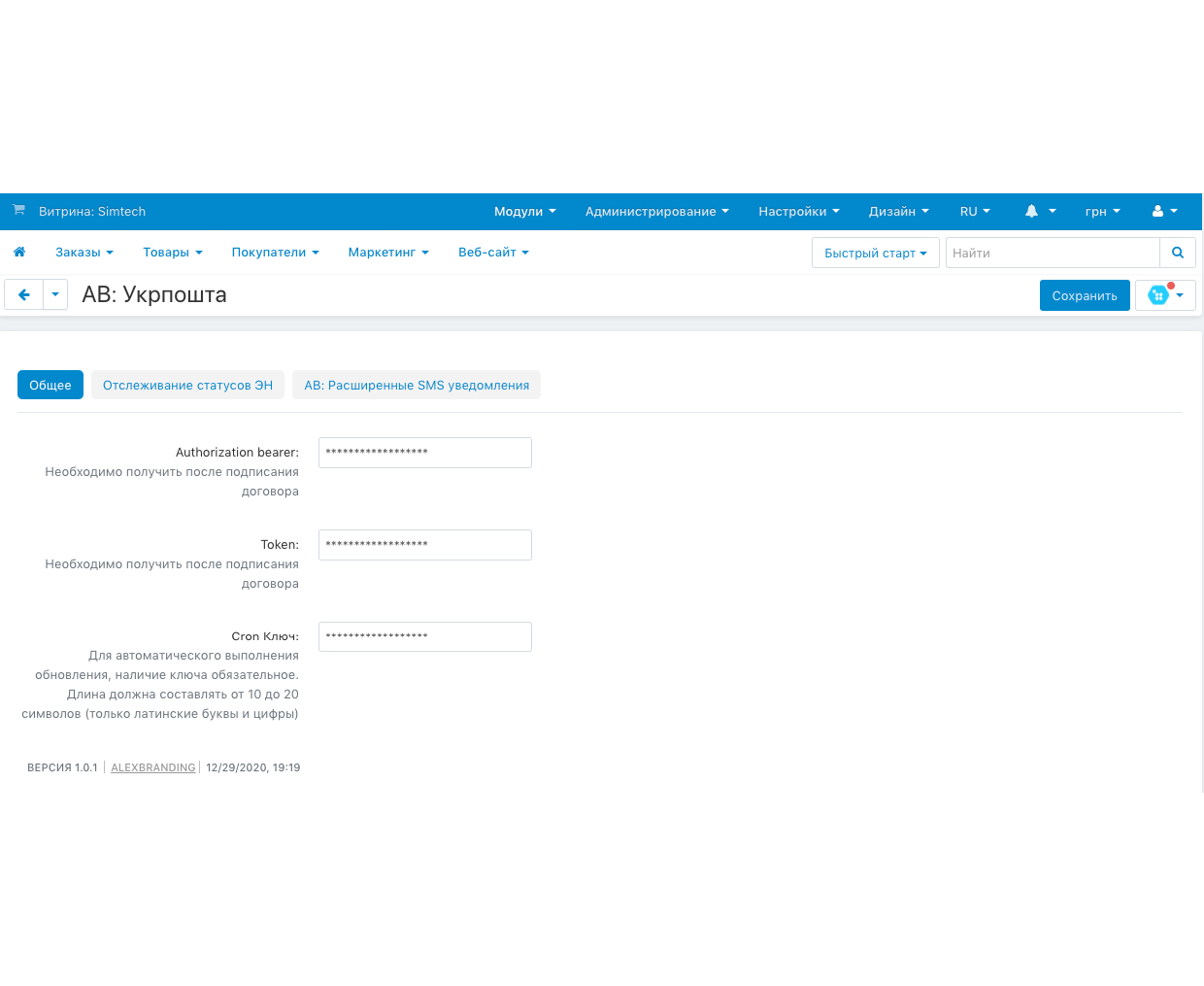Click the Сохранить button
Screen dimensions: 1204x986
[1084, 296]
